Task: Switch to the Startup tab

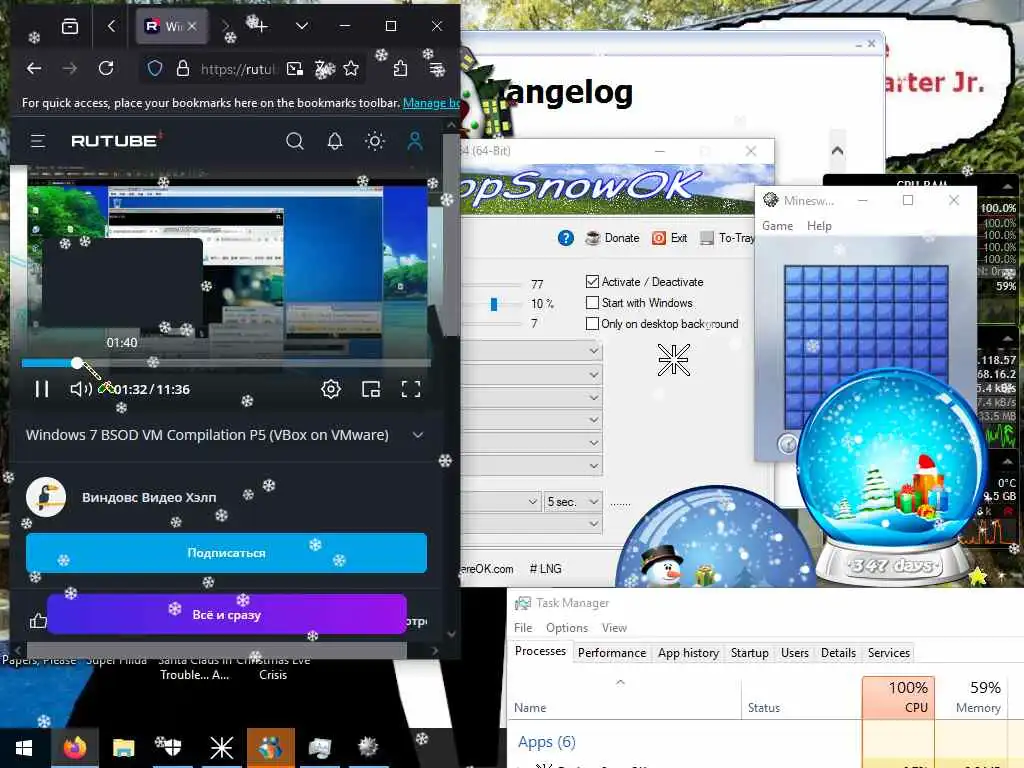Action: 749,652
